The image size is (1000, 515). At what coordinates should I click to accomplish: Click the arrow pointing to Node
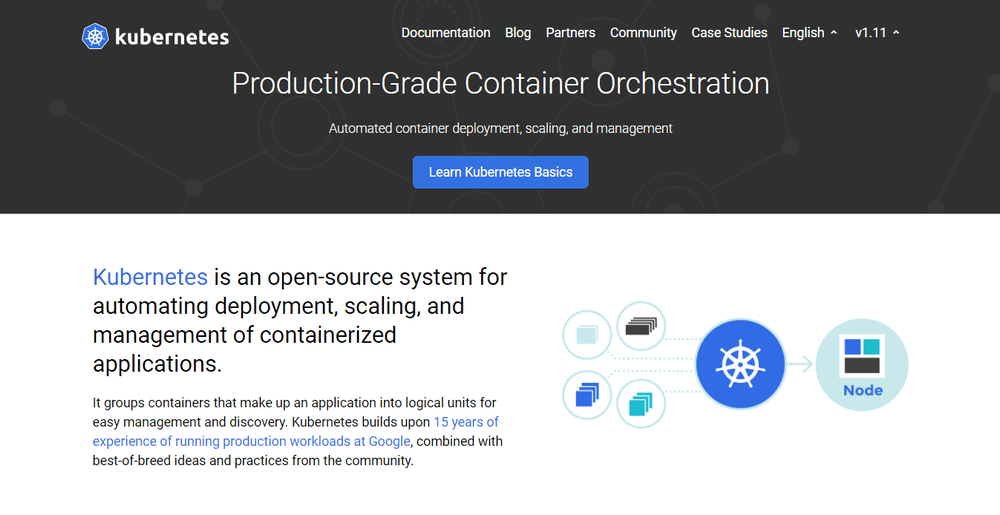(800, 365)
